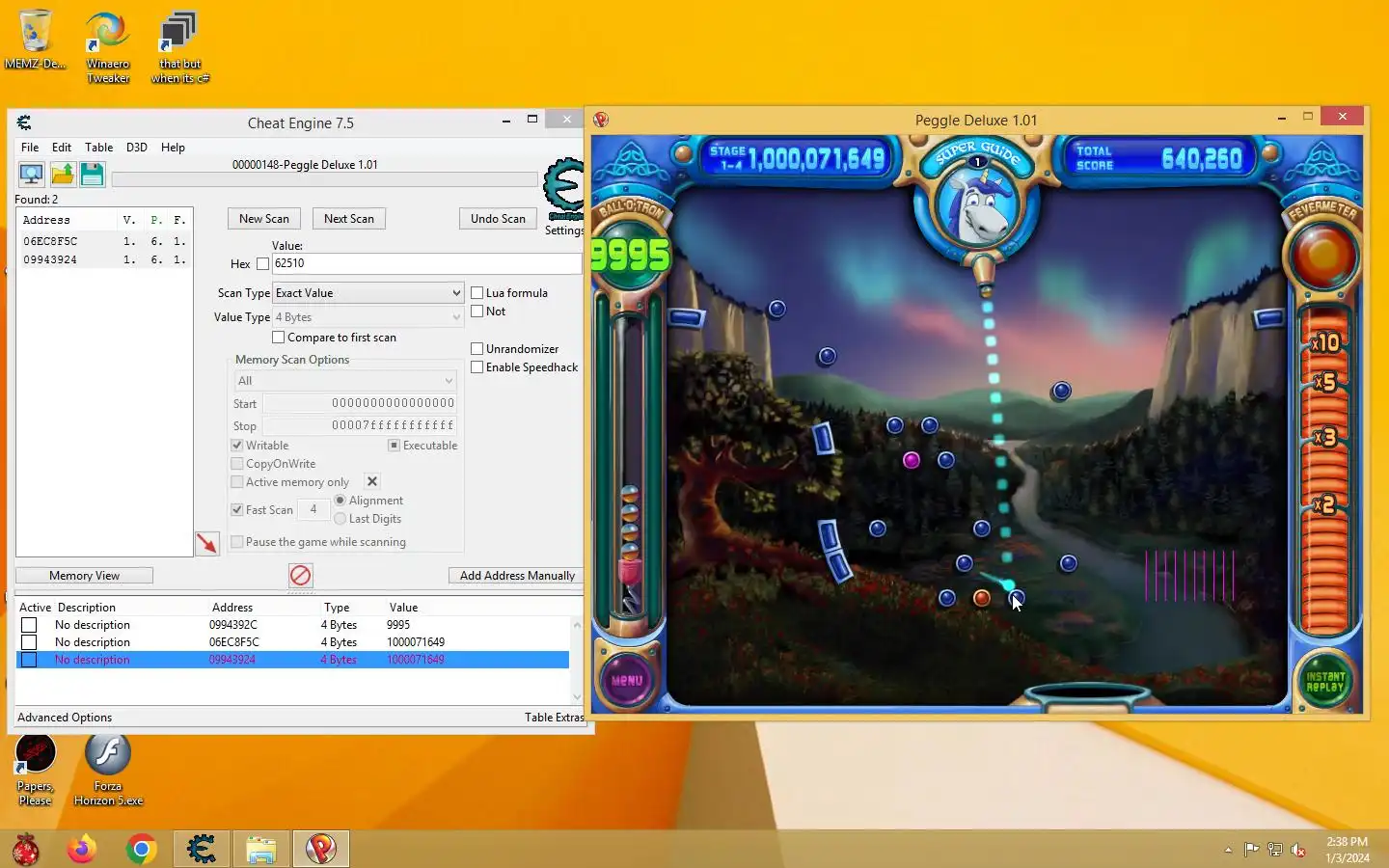Click the X next to Active memory only
This screenshot has height=868, width=1389.
click(x=372, y=481)
